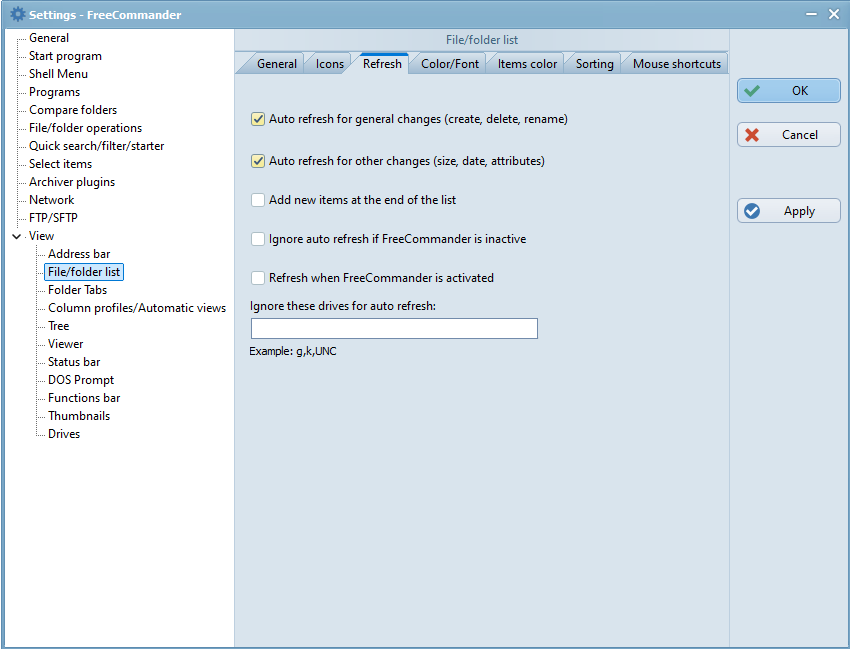Open the Items color tab

(527, 63)
